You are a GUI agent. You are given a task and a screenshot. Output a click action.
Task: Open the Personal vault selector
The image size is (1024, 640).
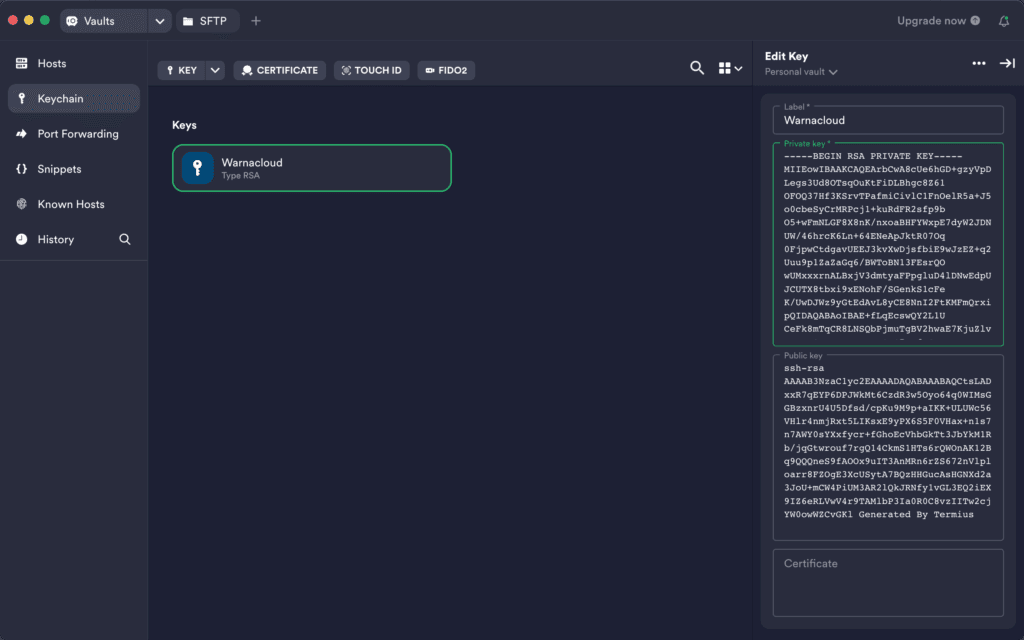click(801, 72)
